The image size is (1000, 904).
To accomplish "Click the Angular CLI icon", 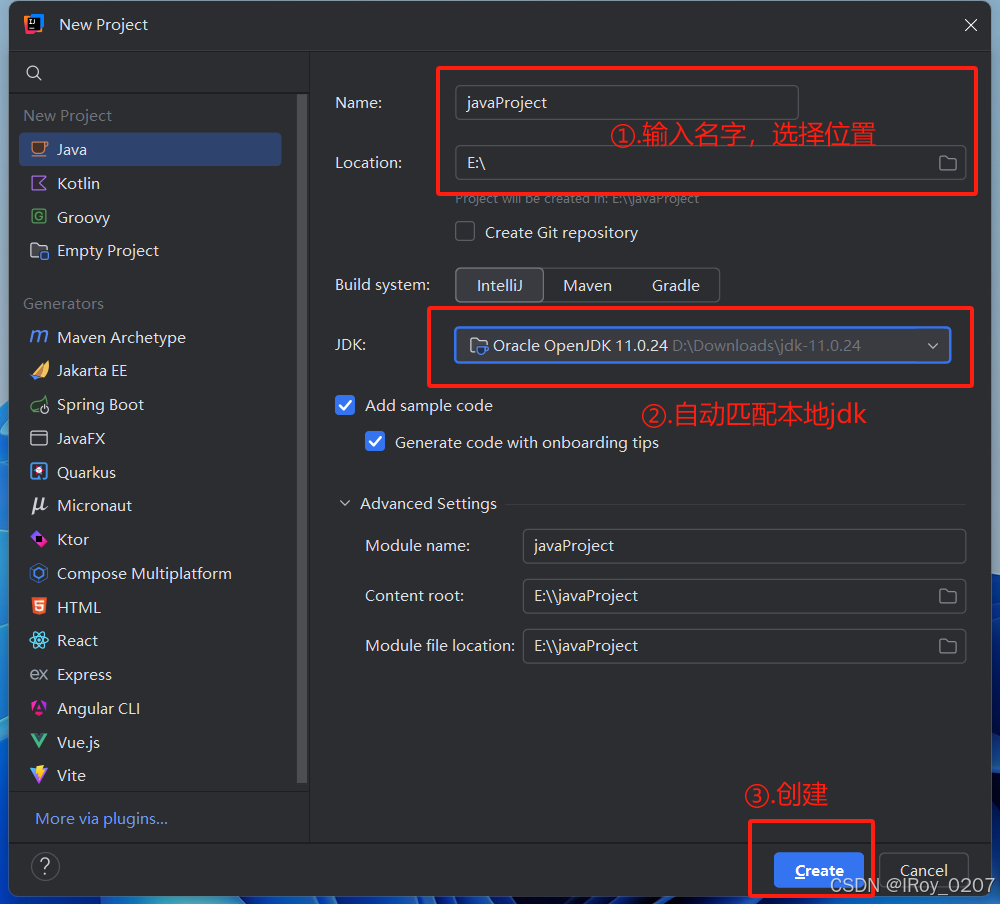I will click(x=39, y=708).
